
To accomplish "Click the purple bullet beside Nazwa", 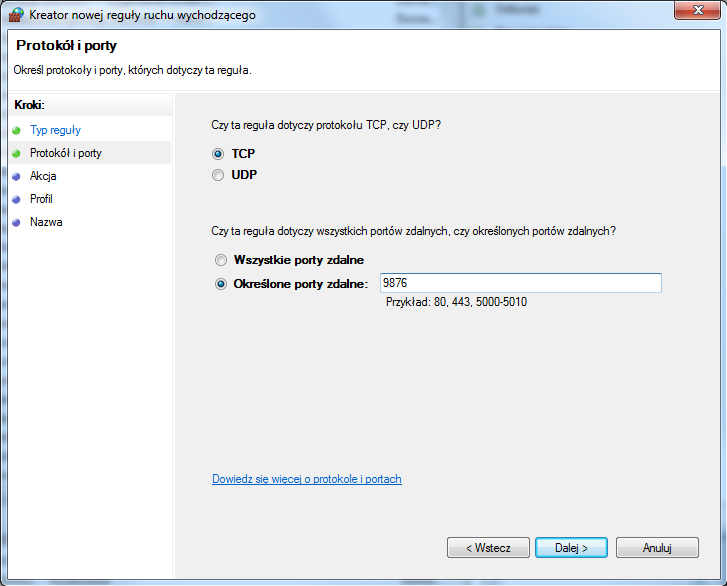I will click(16, 222).
